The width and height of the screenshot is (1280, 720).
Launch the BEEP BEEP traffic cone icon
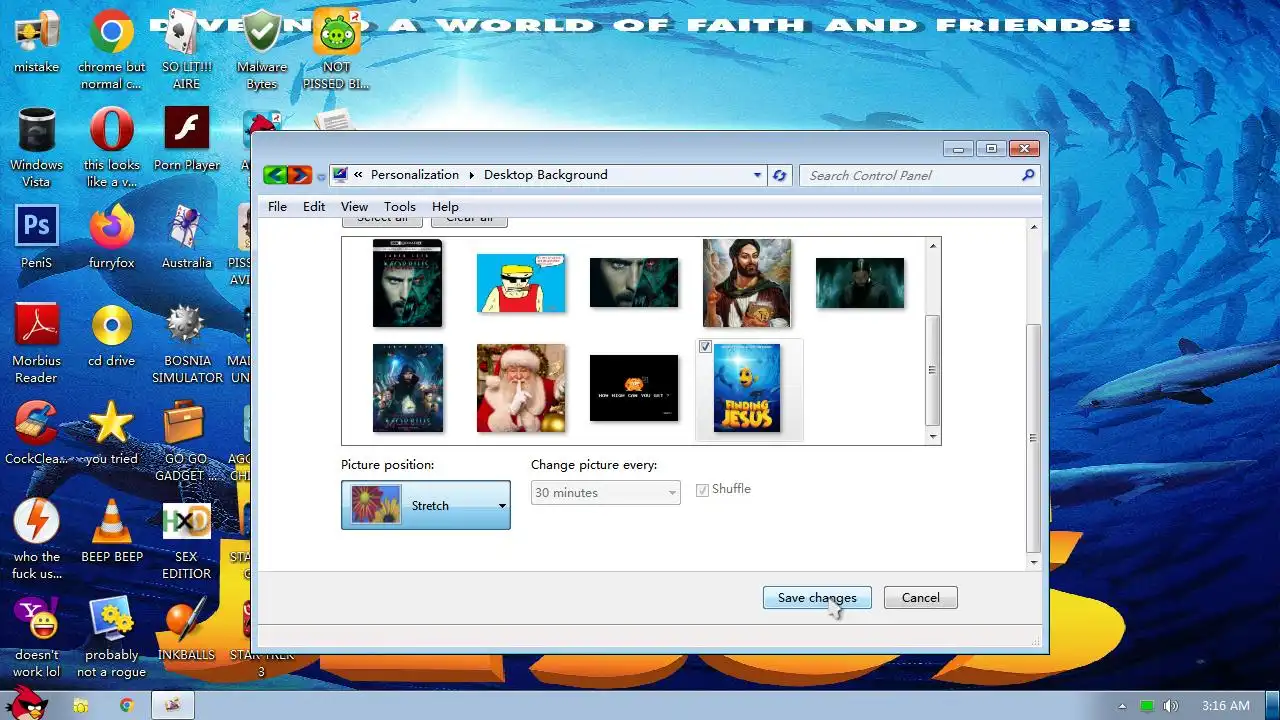pyautogui.click(x=111, y=530)
